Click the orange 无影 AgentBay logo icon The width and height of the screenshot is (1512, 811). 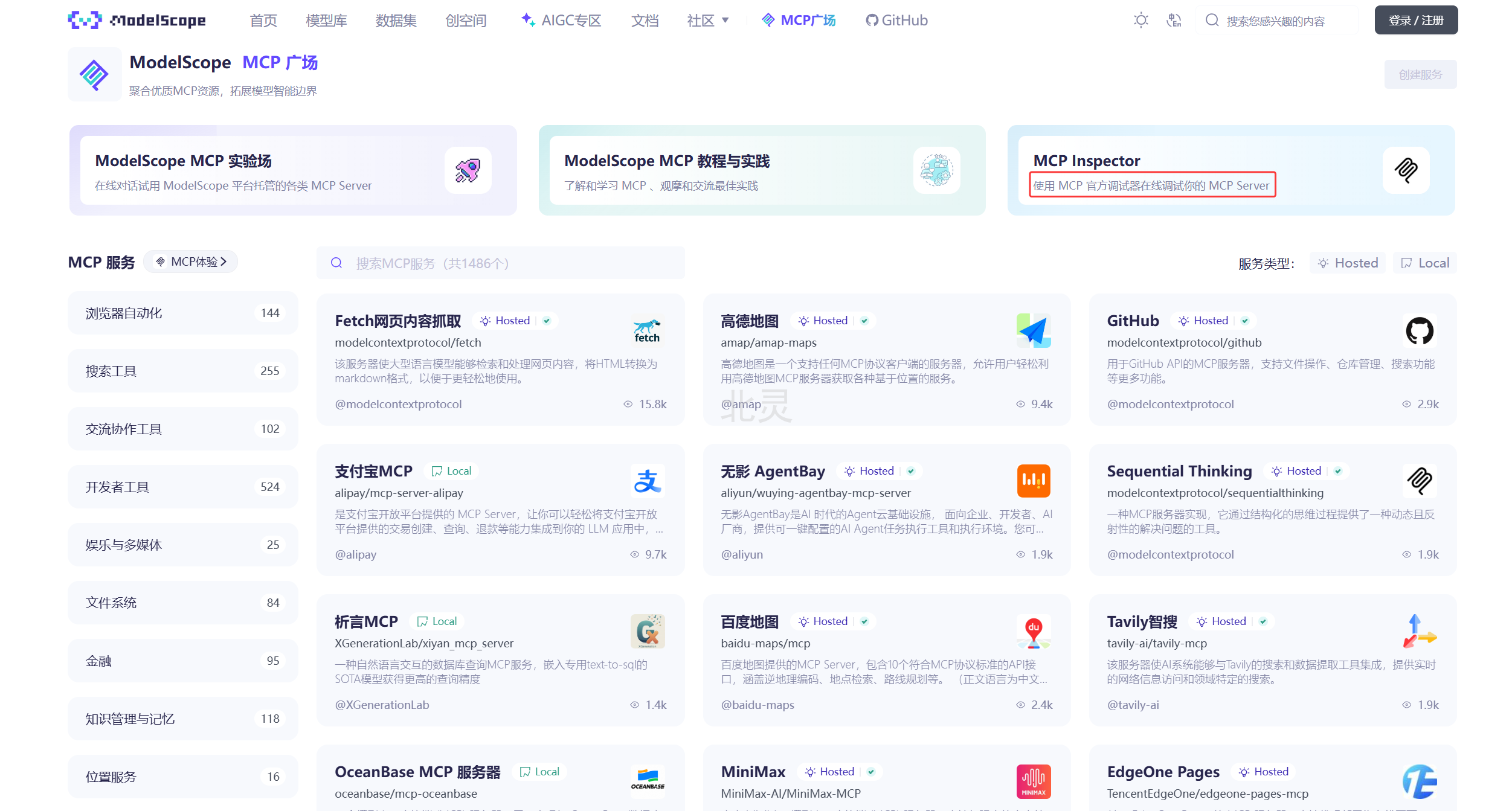pos(1034,481)
